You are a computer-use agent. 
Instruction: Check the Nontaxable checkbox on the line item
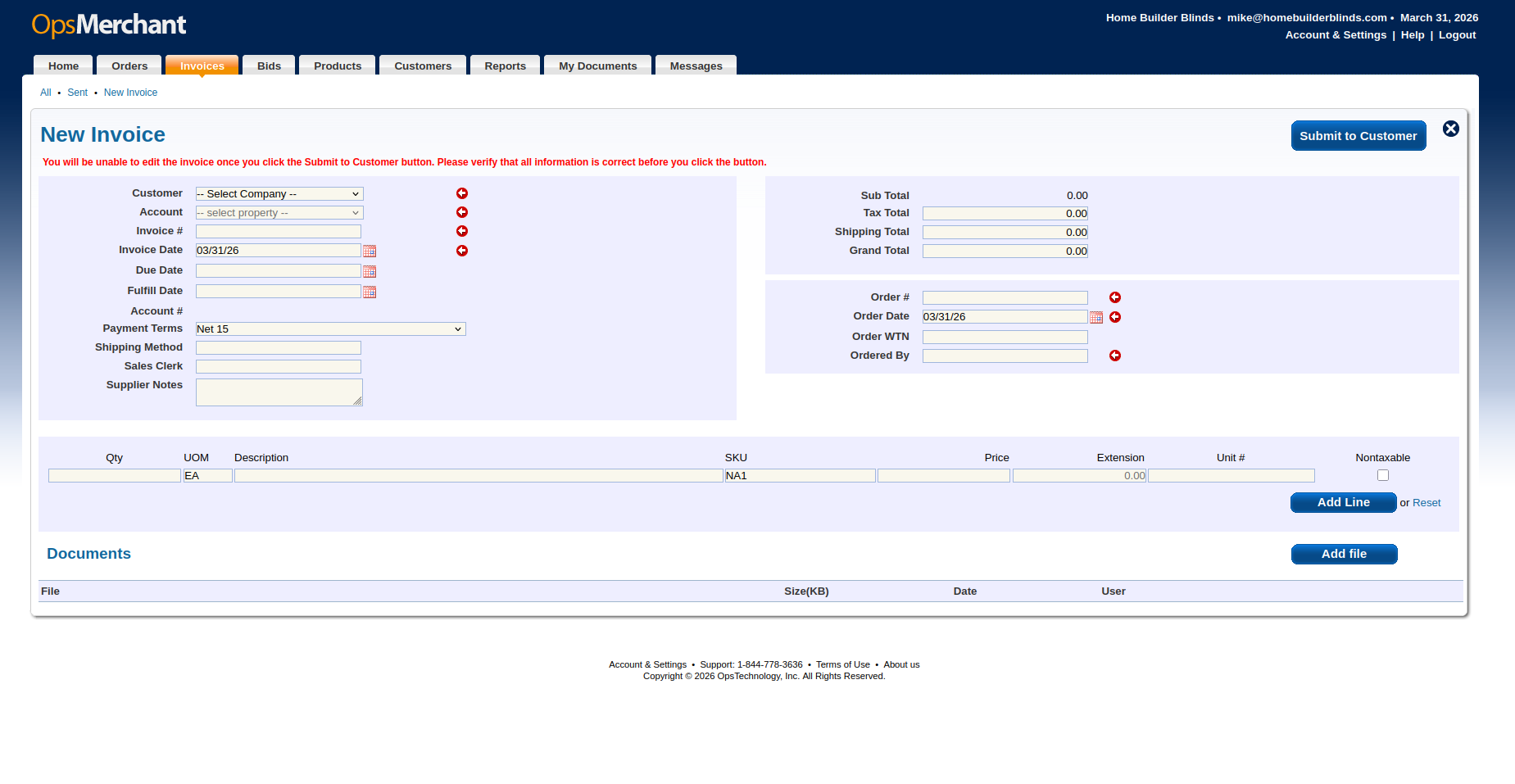coord(1383,475)
